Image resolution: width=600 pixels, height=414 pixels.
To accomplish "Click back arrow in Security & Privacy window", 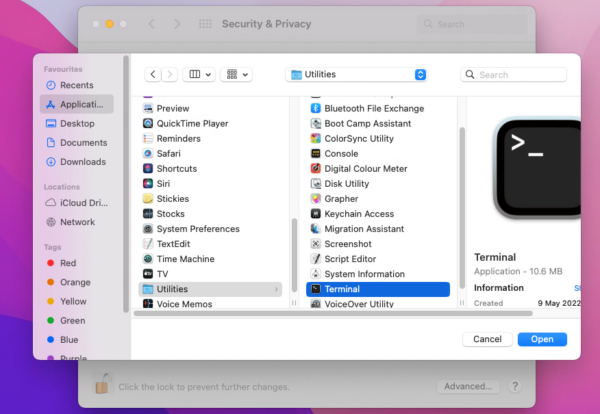I will 152,24.
